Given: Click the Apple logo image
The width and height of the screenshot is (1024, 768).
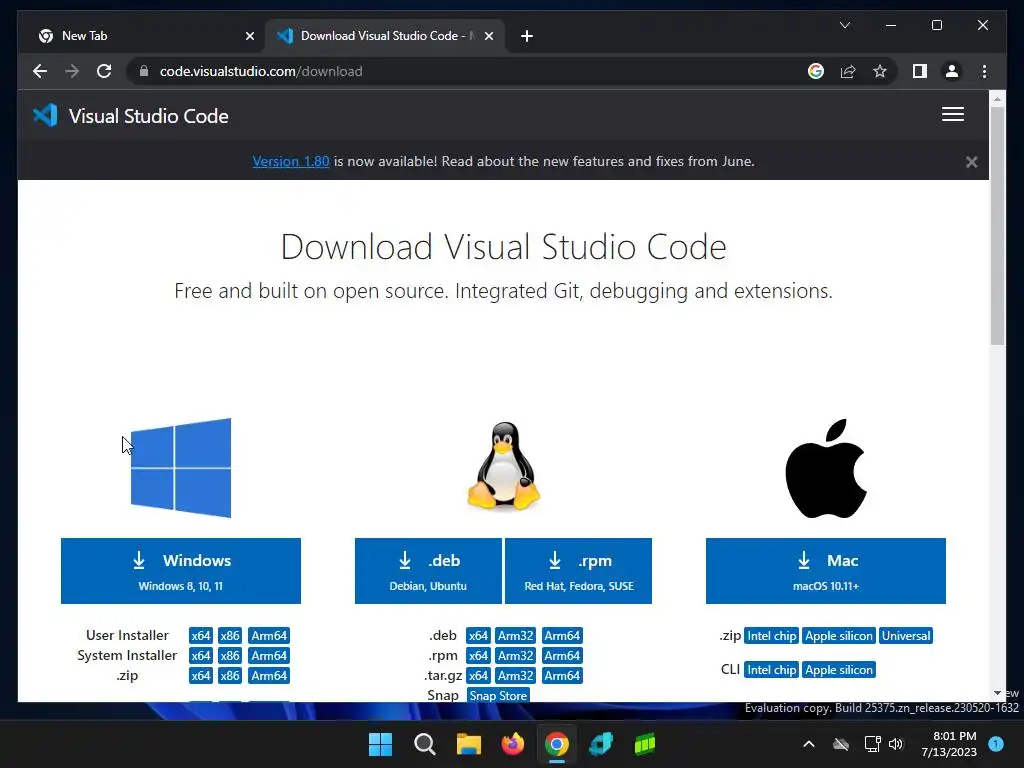Looking at the screenshot, I should coord(826,468).
